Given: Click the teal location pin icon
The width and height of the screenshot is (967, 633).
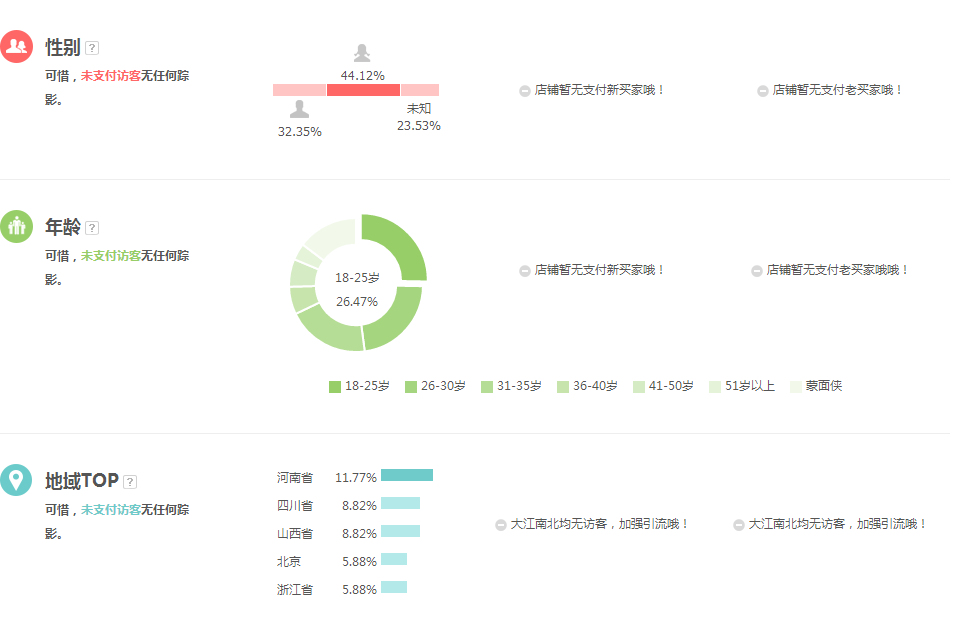Looking at the screenshot, I should pyautogui.click(x=17, y=480).
